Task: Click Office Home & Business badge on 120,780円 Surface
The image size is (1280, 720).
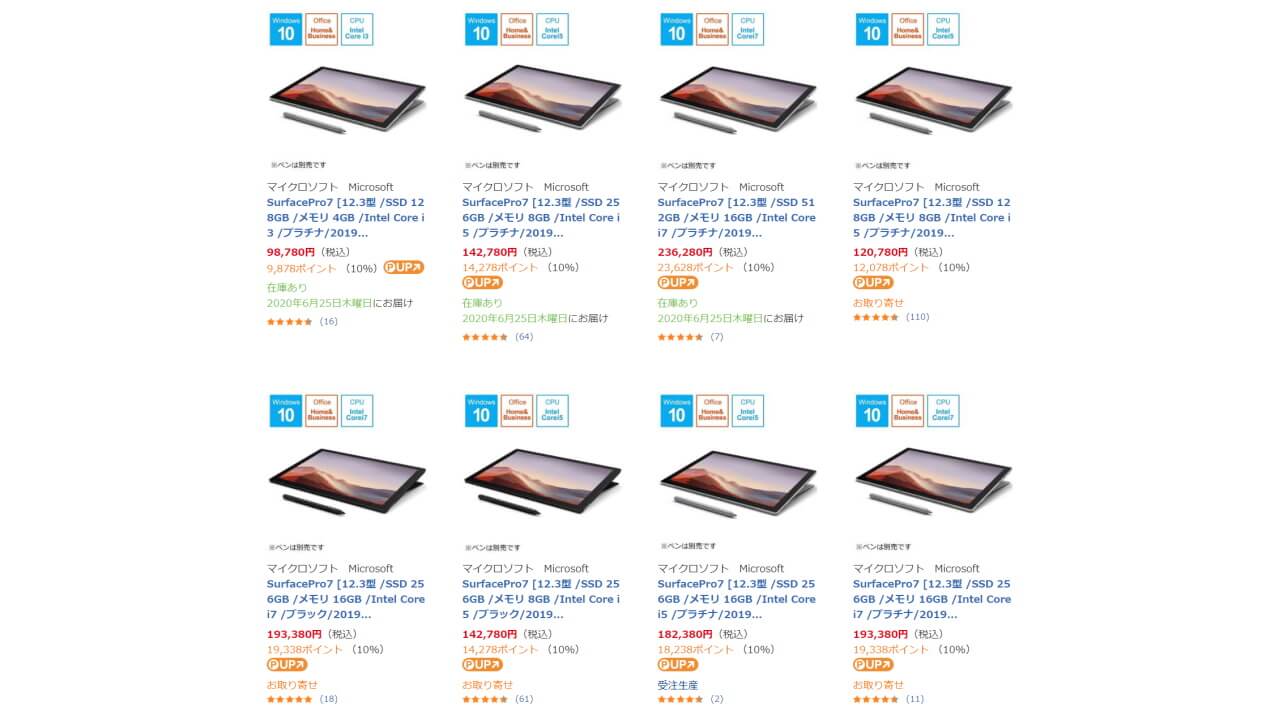Action: [908, 29]
